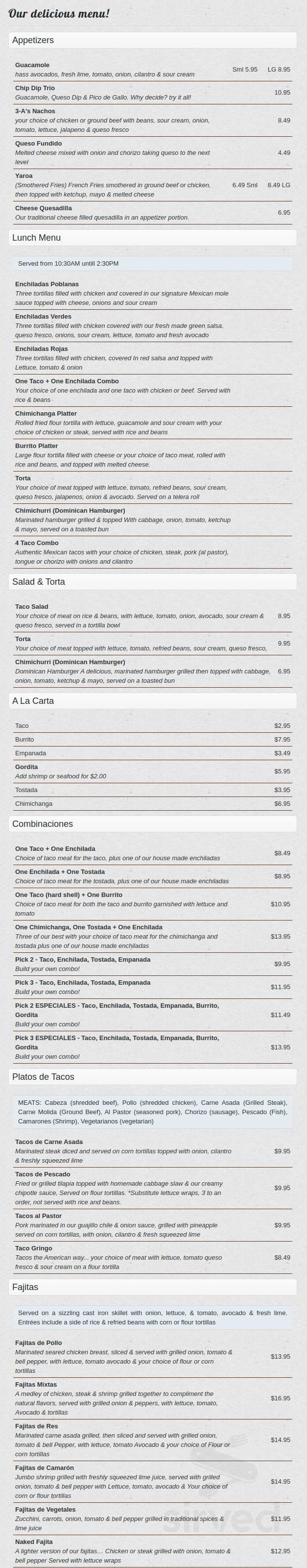Choose Tacos de Carne Asada
307x1568 pixels.
click(x=48, y=1142)
